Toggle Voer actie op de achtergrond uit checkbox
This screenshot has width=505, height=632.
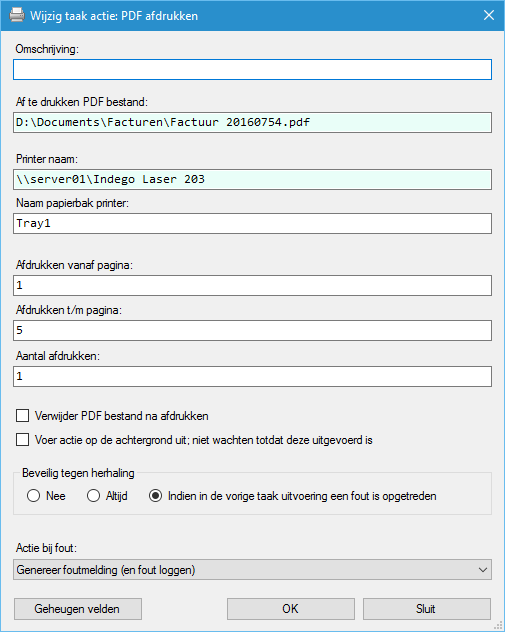(23, 440)
